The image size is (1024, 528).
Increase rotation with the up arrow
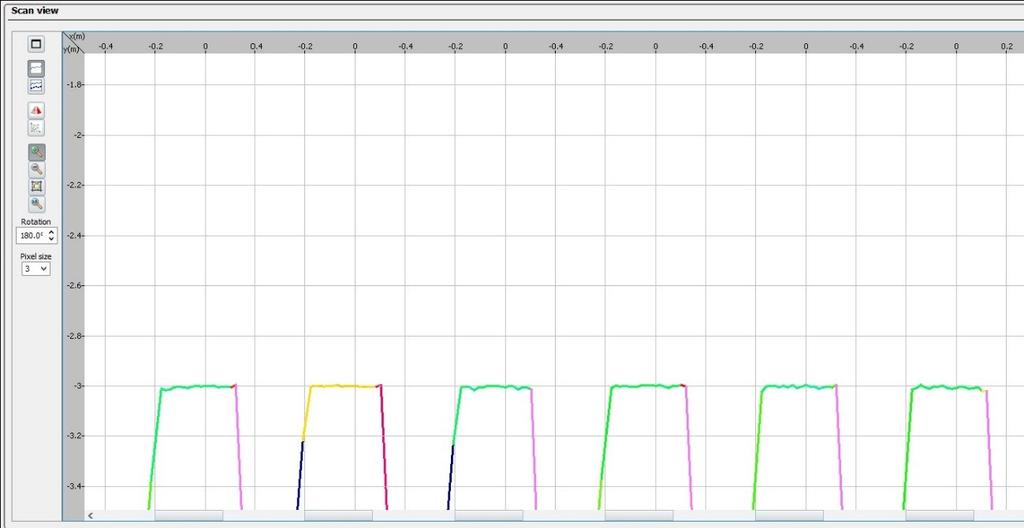[x=52, y=231]
